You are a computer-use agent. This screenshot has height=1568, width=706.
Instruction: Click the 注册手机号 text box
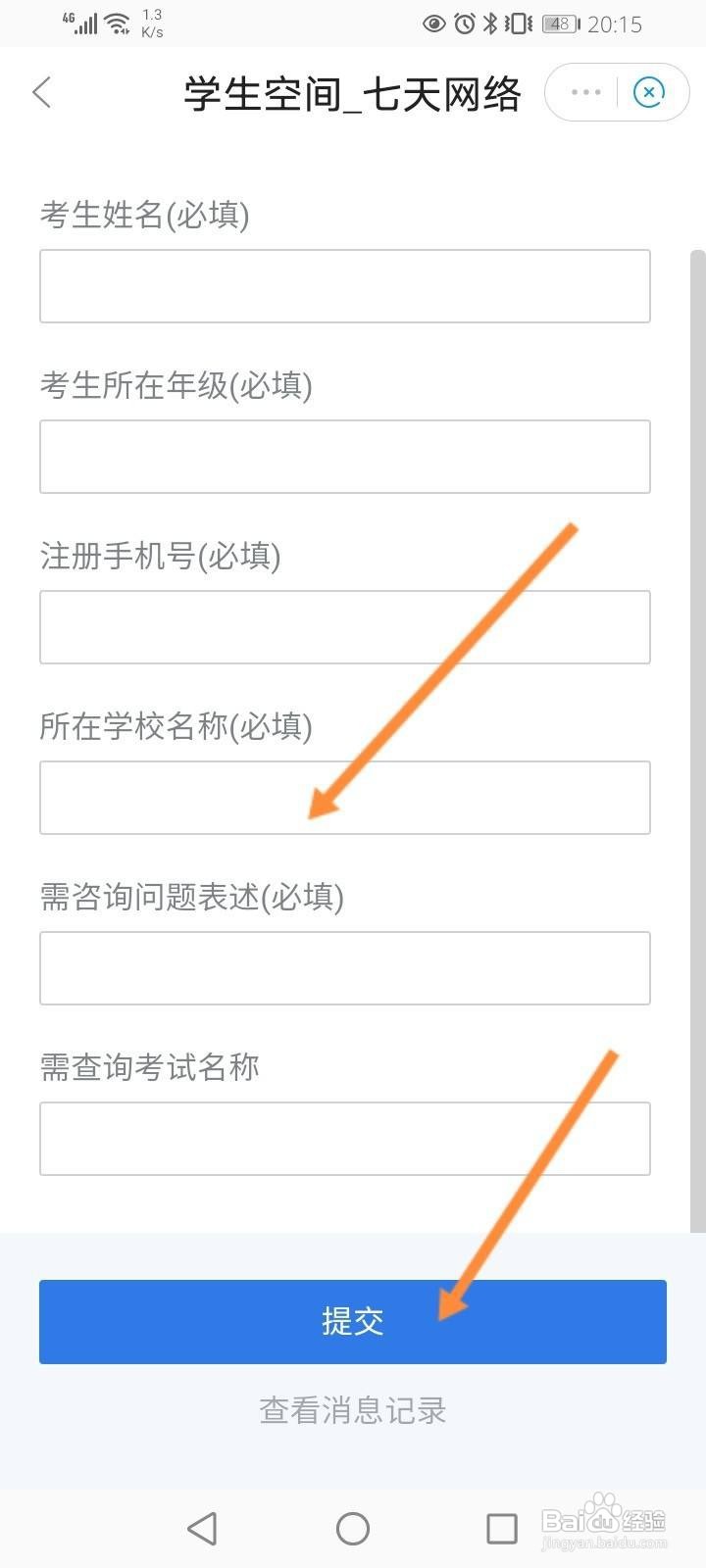click(345, 627)
